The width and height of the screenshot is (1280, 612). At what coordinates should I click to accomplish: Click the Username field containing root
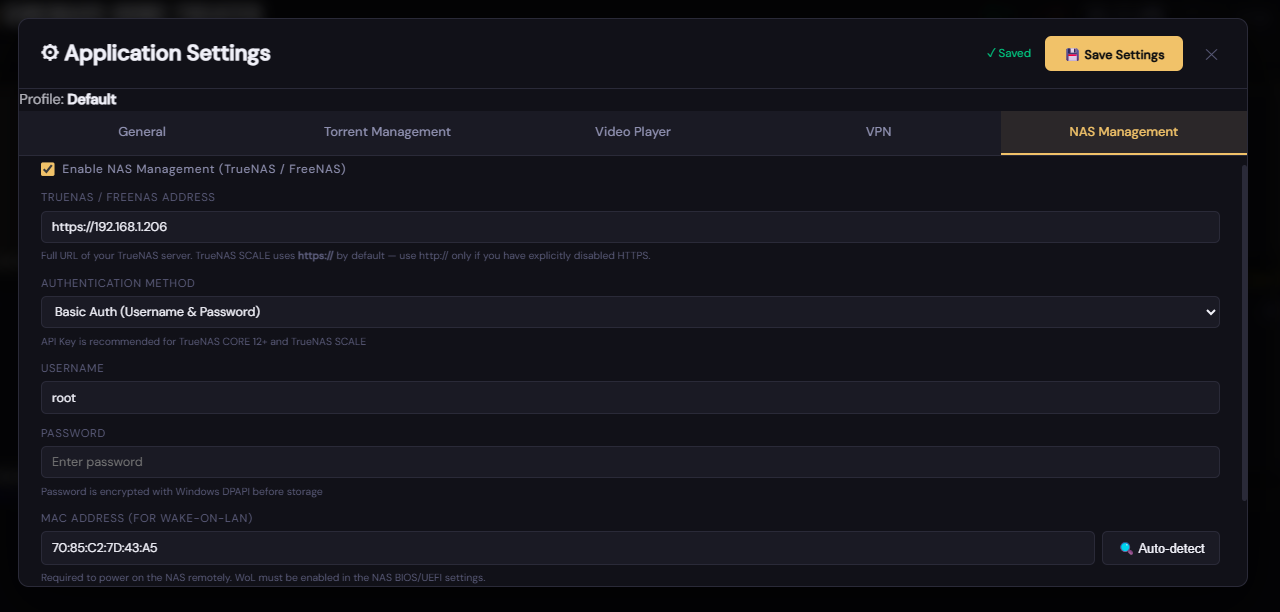point(630,397)
